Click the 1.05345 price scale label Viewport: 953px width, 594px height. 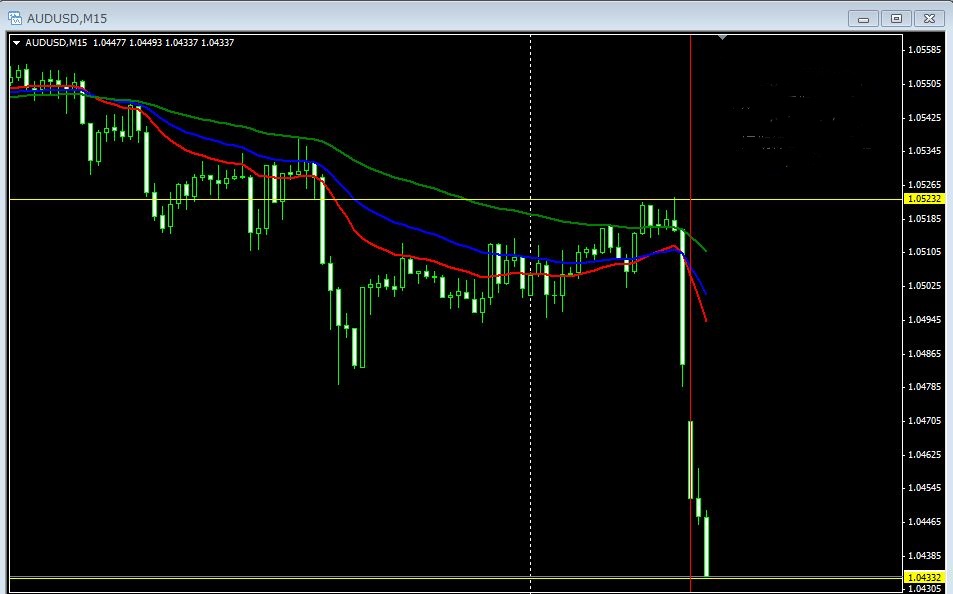(x=924, y=151)
